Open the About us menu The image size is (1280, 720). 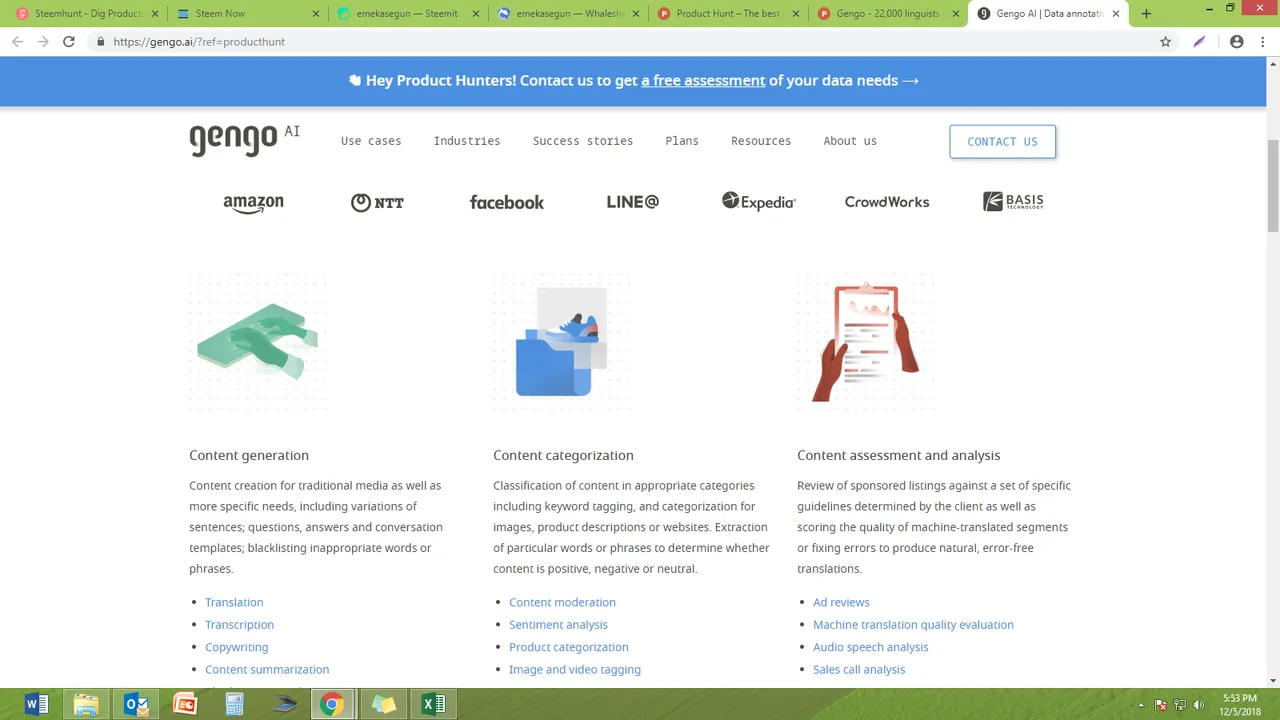click(x=850, y=141)
